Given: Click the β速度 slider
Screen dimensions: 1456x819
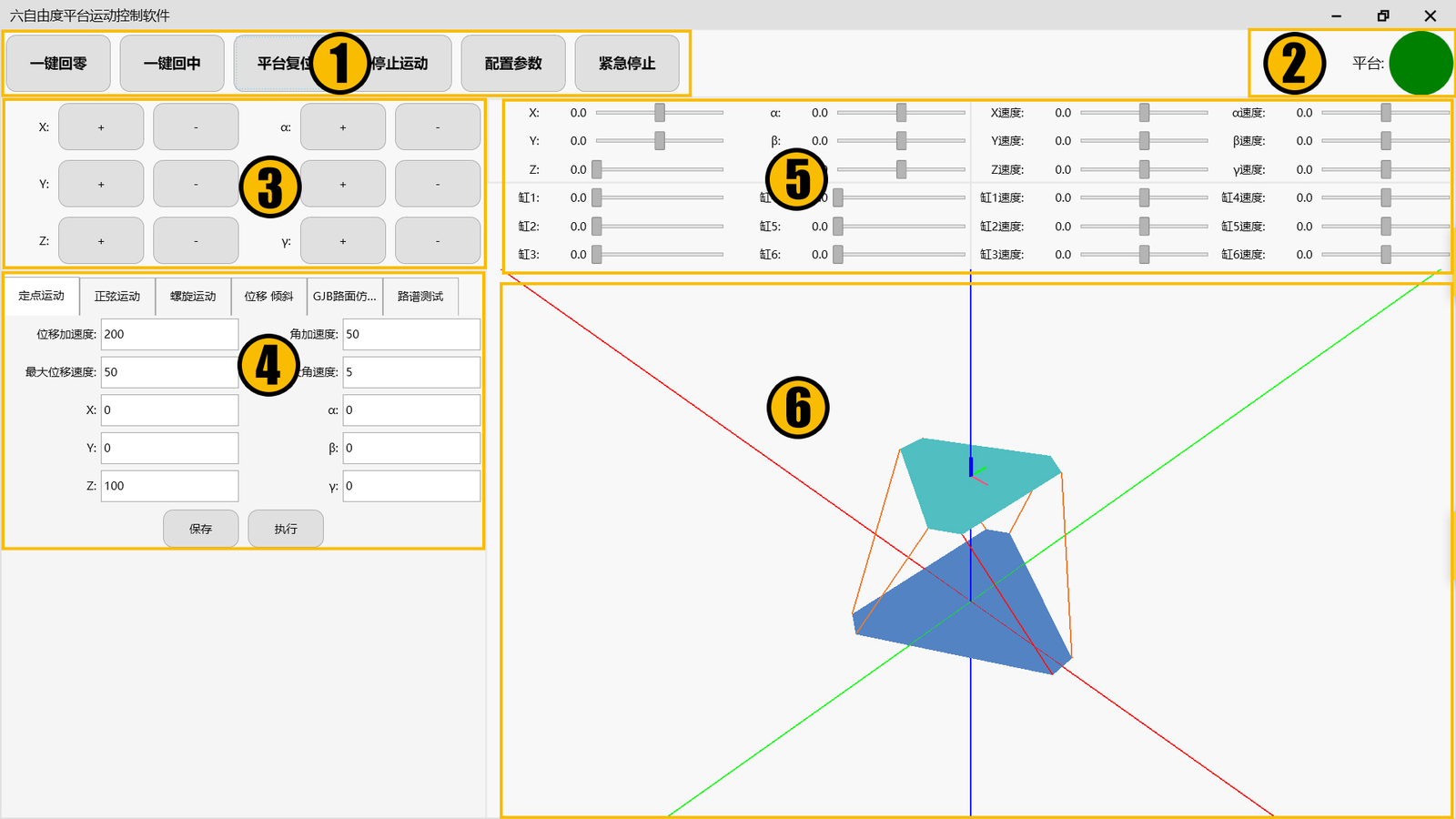Looking at the screenshot, I should [1385, 141].
